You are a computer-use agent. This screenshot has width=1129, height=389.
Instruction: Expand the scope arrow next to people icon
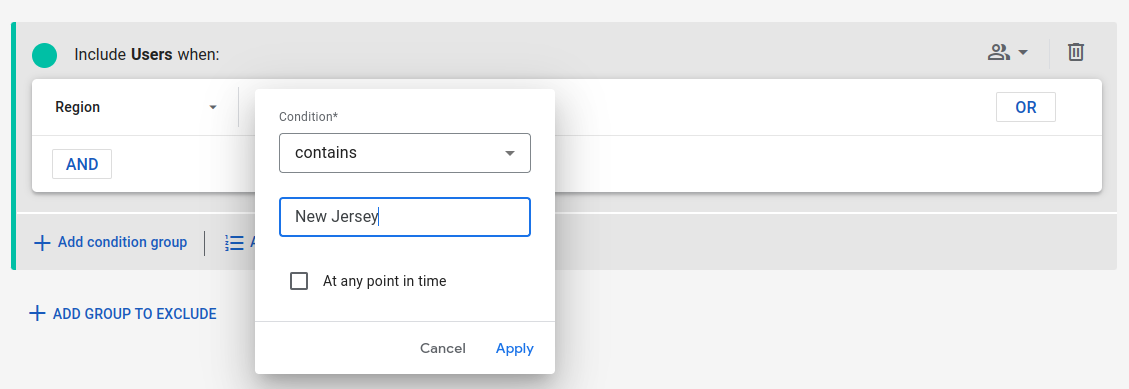1022,53
